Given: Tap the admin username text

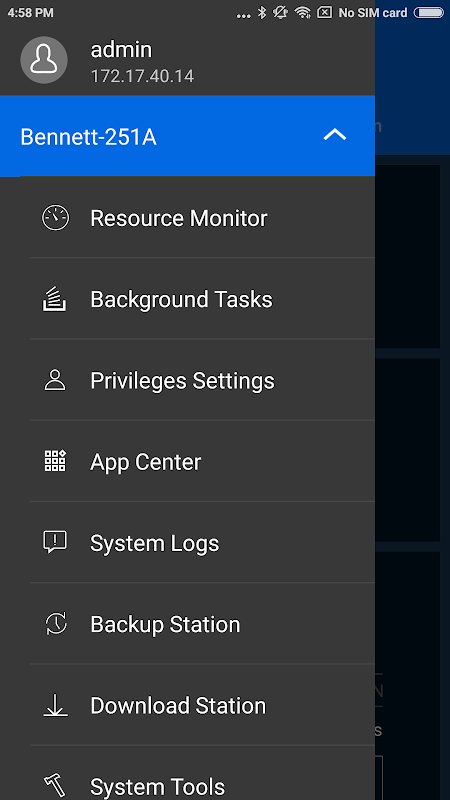Looking at the screenshot, I should click(x=121, y=50).
